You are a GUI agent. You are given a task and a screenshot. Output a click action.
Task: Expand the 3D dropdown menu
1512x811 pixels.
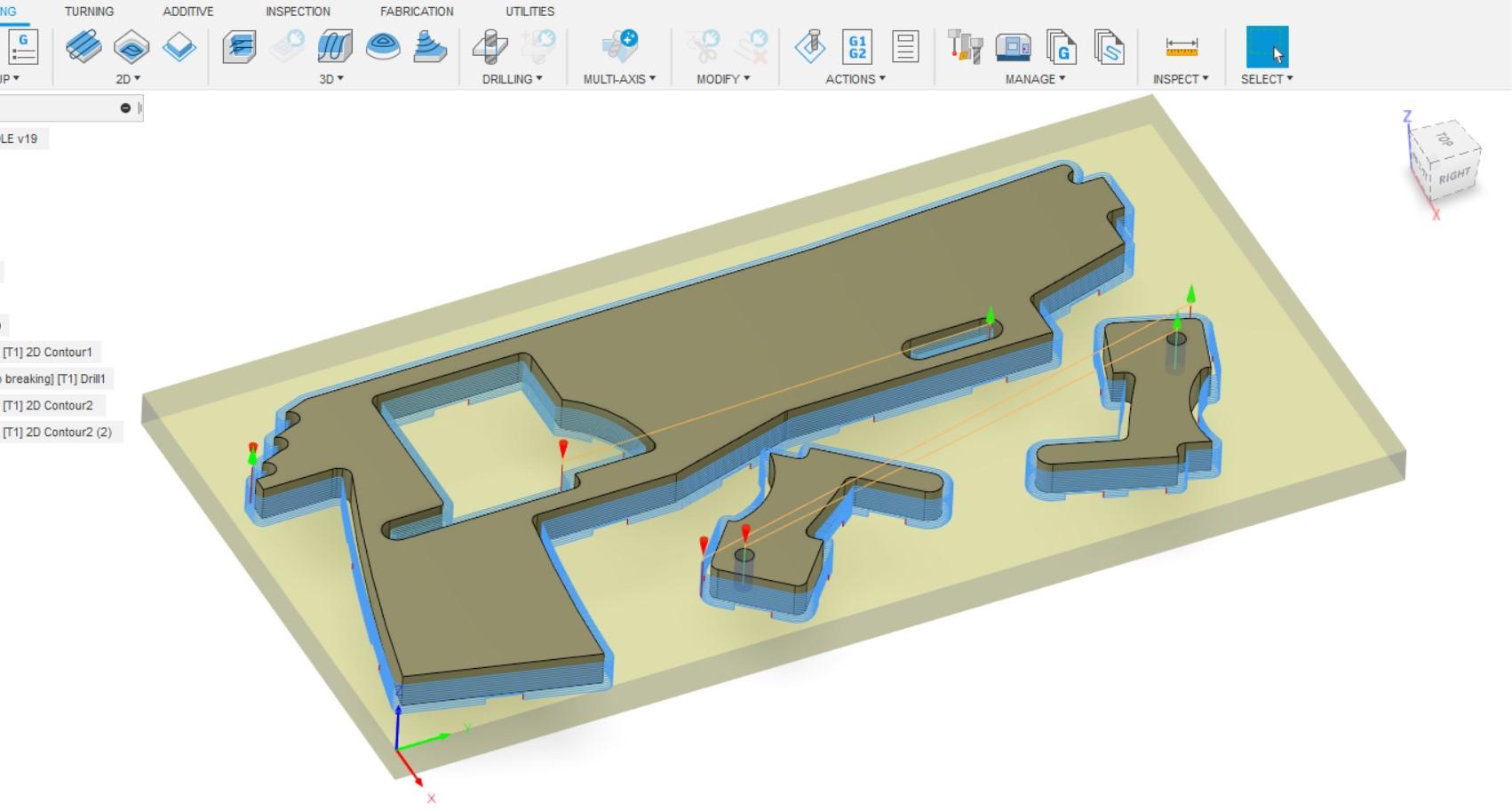click(x=331, y=79)
